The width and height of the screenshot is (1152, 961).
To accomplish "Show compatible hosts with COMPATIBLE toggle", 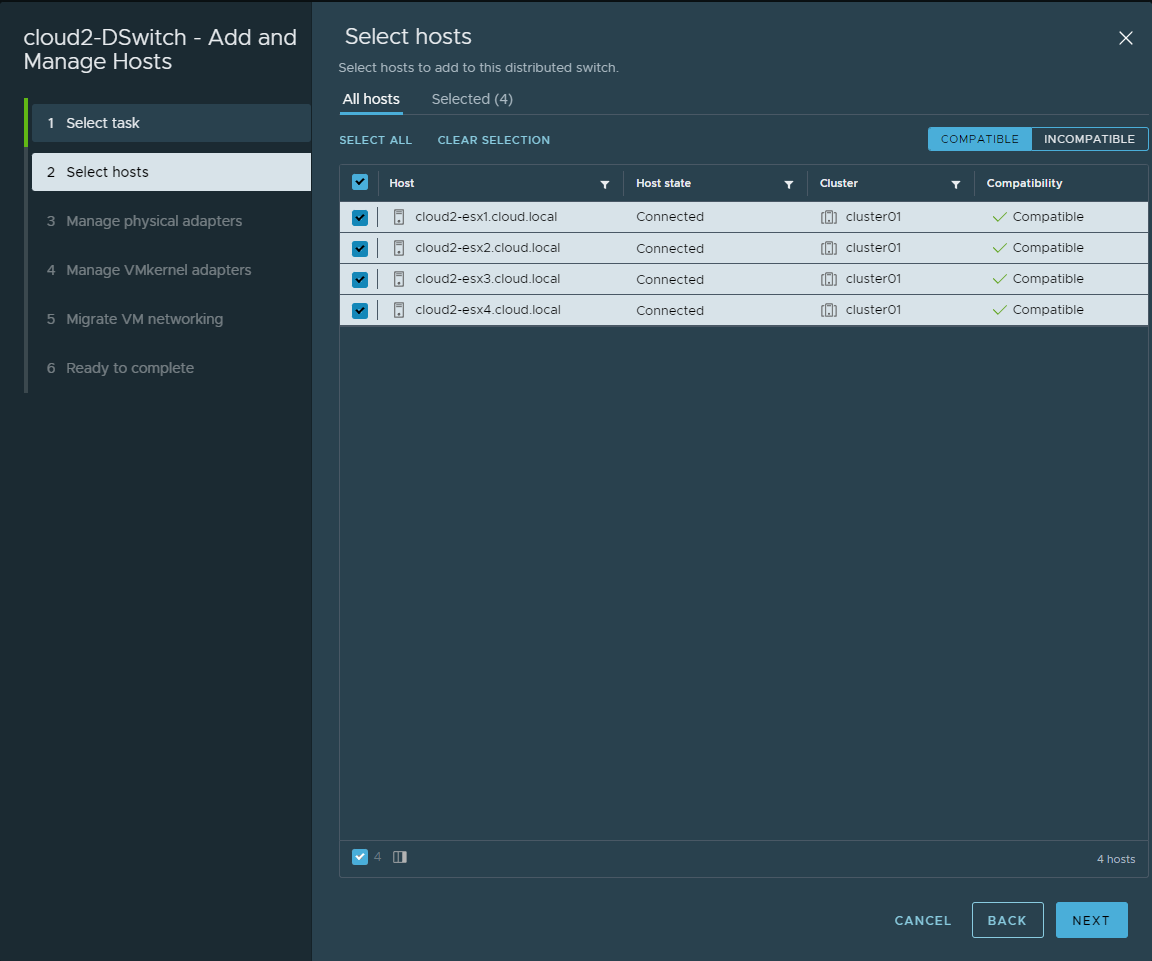I will point(980,139).
